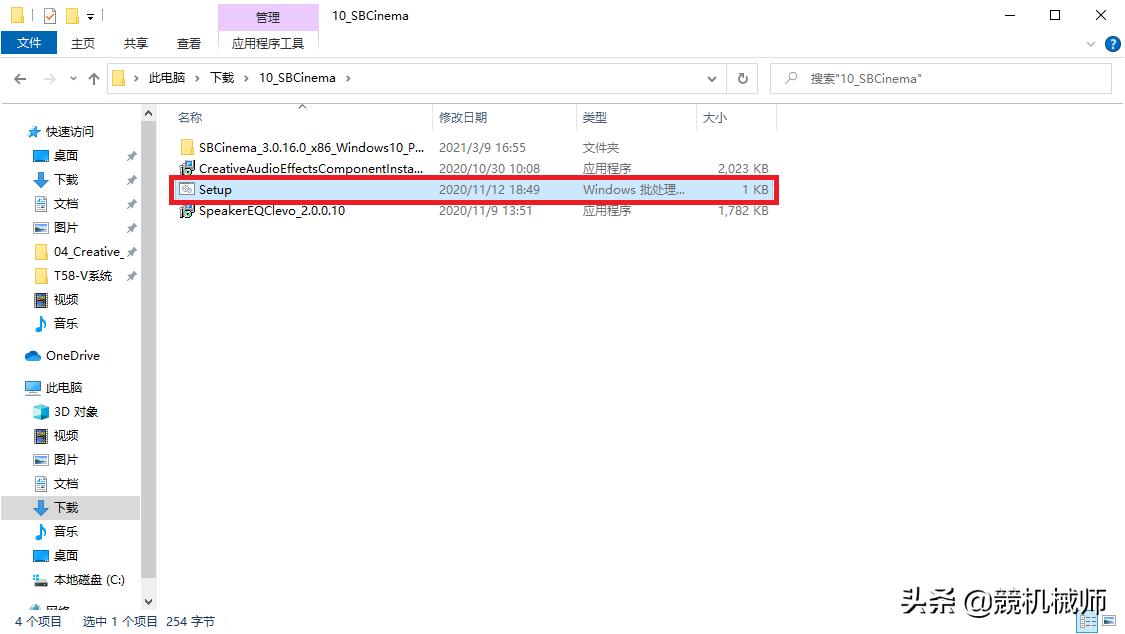This screenshot has height=634, width=1125.
Task: Go up to the 下载 folder
Action: pyautogui.click(x=93, y=78)
